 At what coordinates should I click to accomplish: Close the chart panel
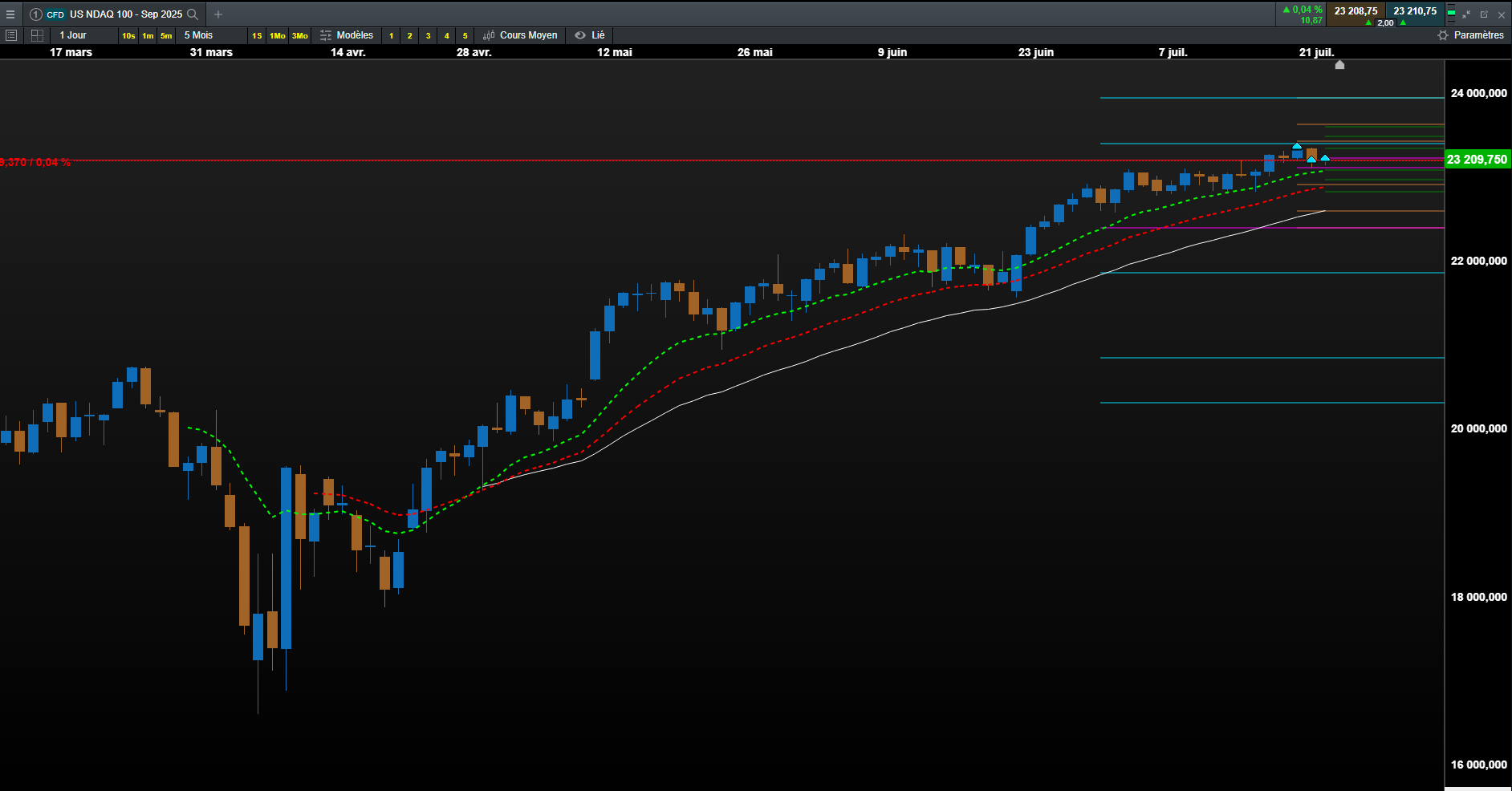[1502, 14]
